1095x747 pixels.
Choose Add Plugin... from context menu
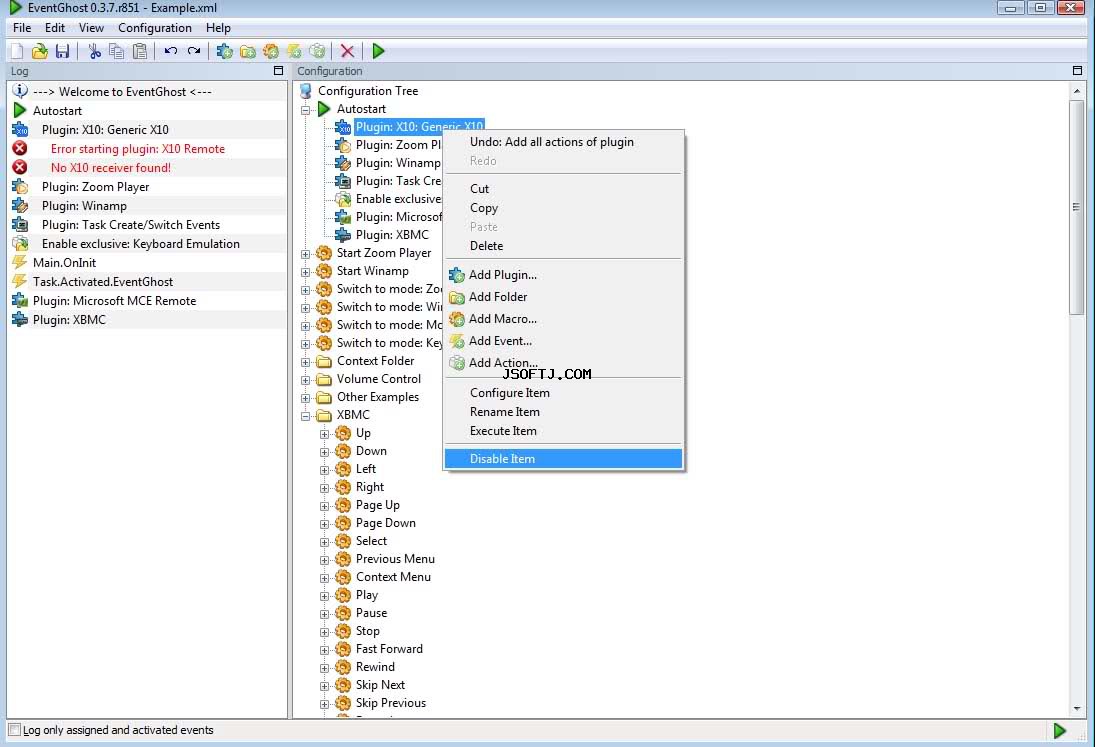tap(563, 275)
